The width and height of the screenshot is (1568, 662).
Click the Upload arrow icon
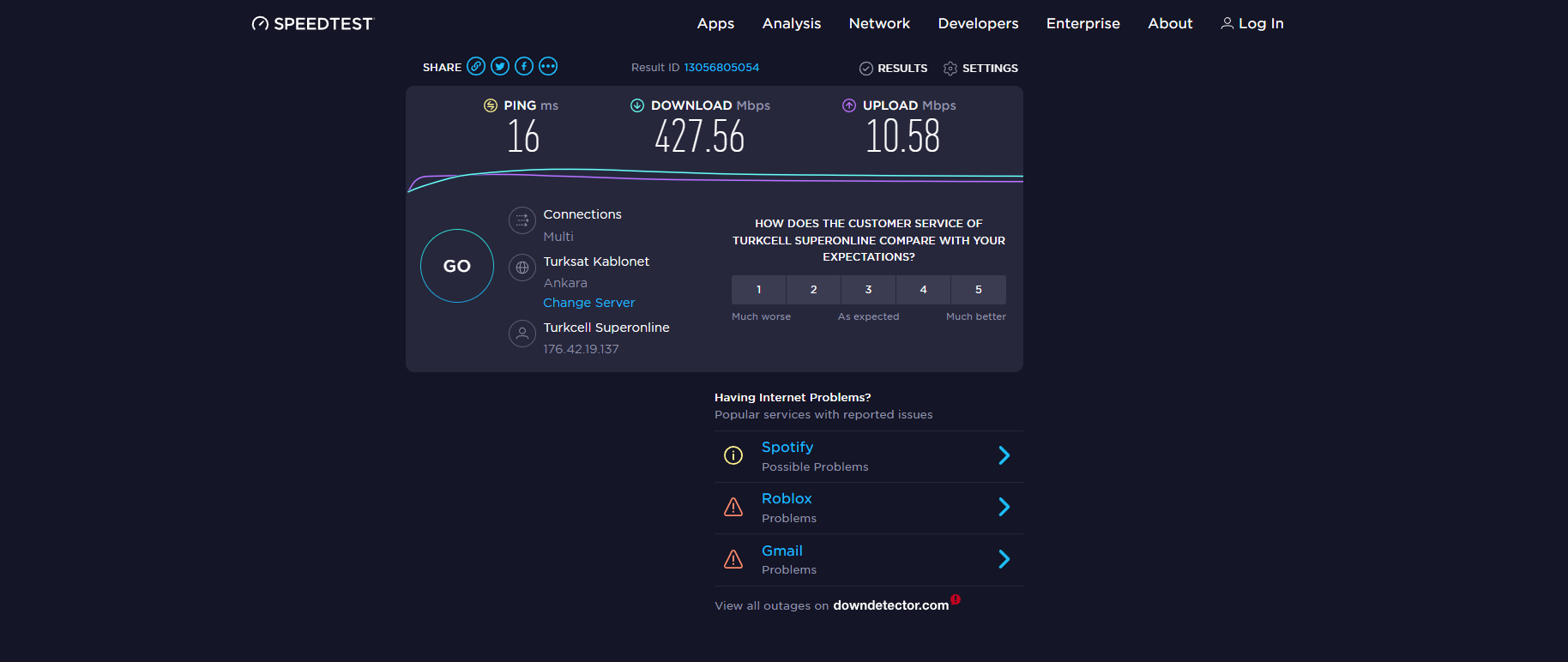pos(849,105)
